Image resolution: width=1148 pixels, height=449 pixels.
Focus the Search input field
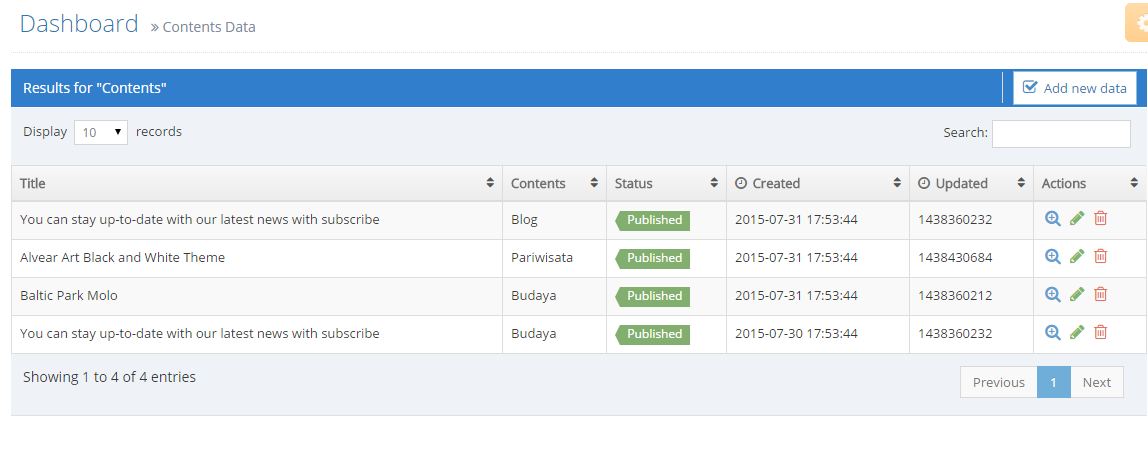pos(1061,133)
